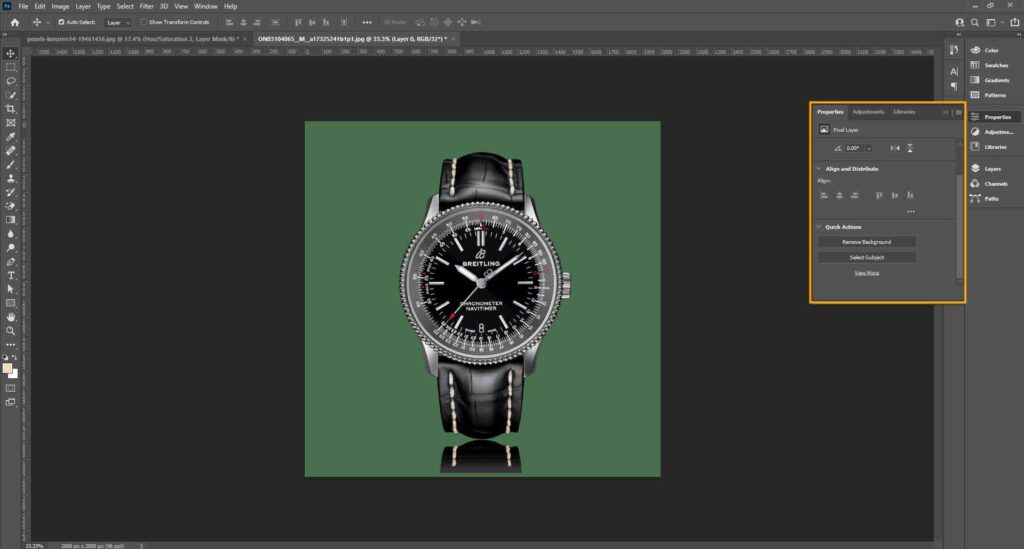
Task: Select the Eraser tool
Action: click(10, 206)
